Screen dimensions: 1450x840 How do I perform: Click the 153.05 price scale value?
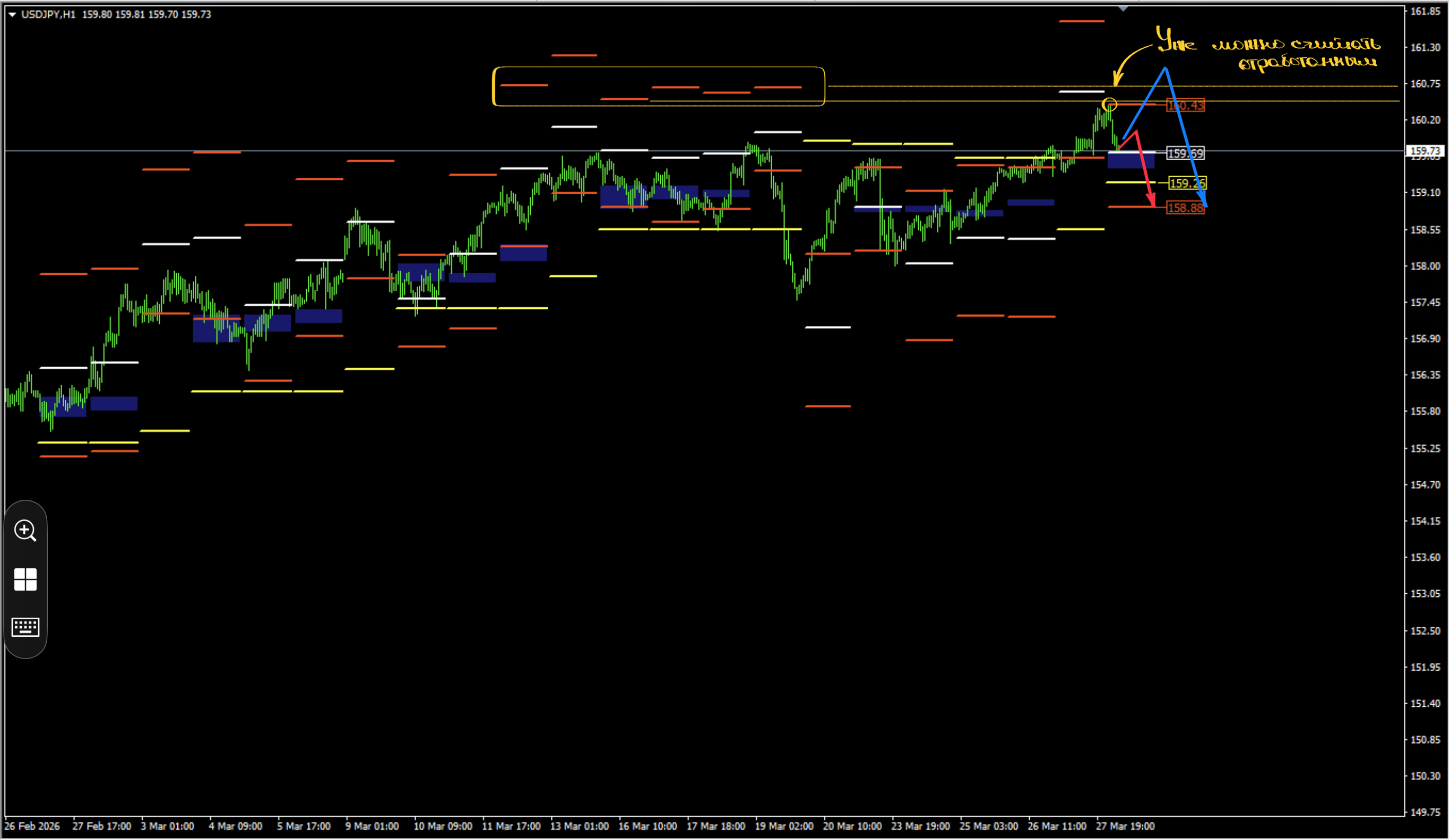click(1424, 594)
